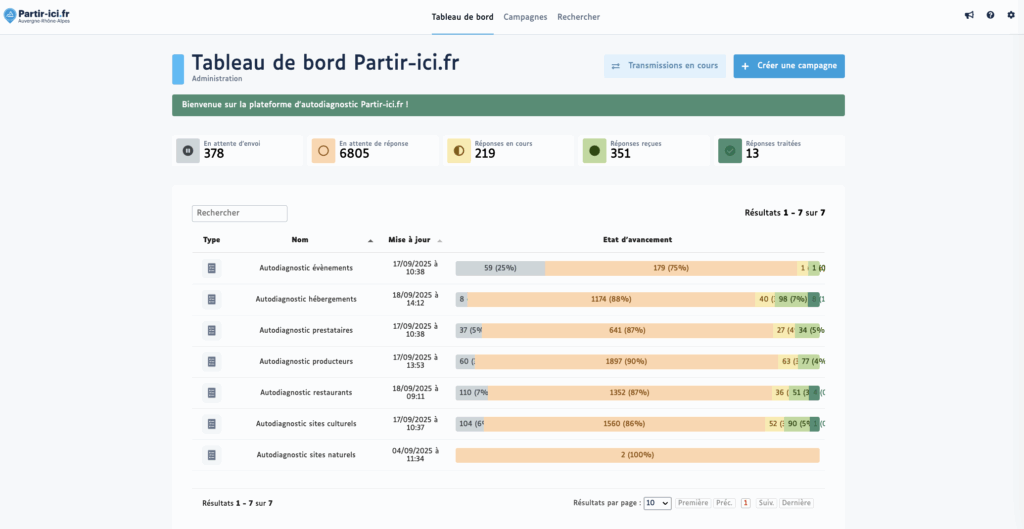Sort the table by Mise à jour

[409, 240]
